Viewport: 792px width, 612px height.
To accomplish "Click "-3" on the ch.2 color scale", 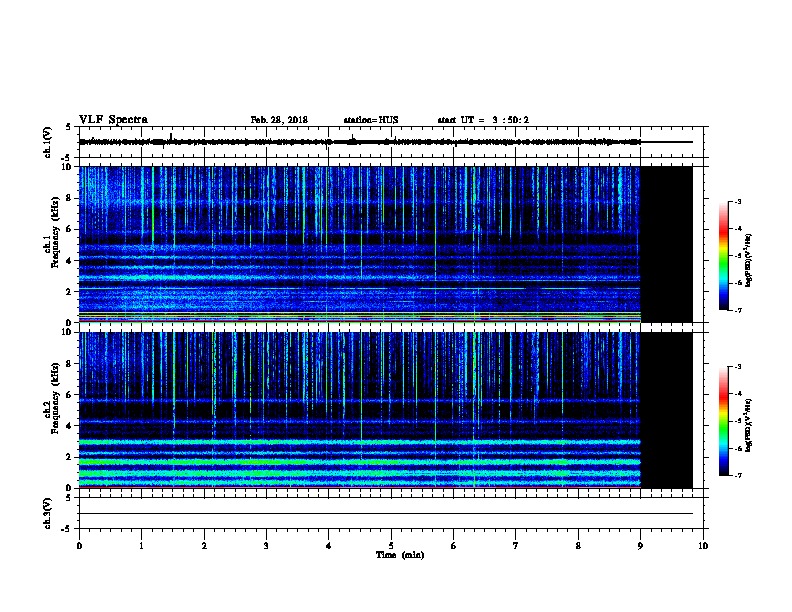I will pos(737,367).
